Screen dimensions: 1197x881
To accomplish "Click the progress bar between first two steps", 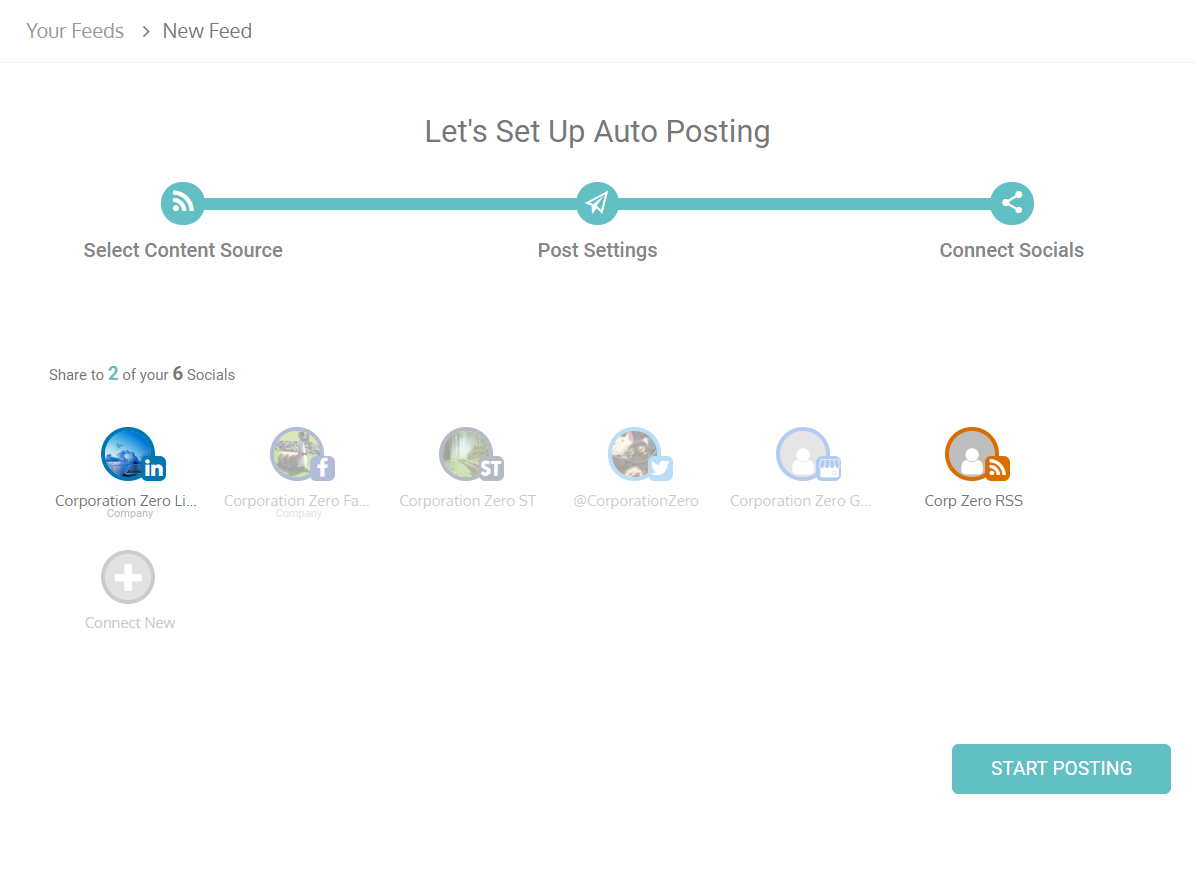I will tap(390, 204).
